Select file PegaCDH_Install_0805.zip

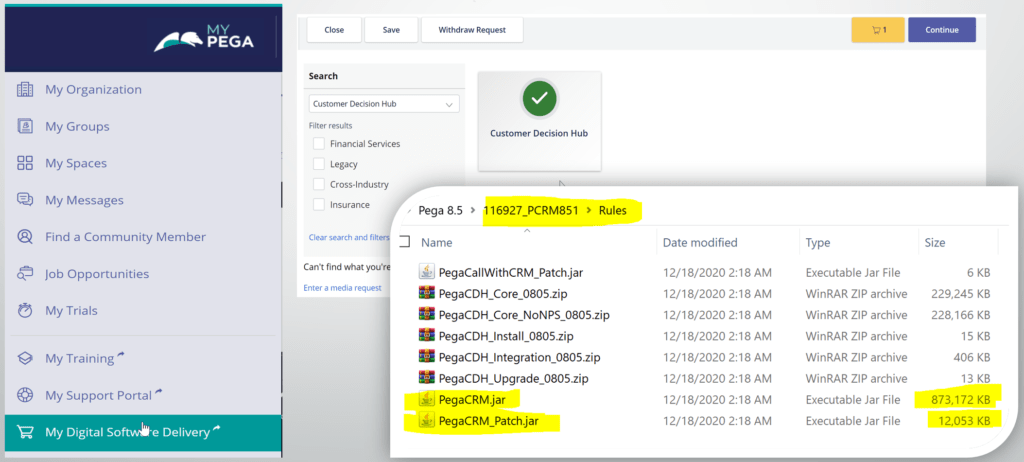(506, 337)
